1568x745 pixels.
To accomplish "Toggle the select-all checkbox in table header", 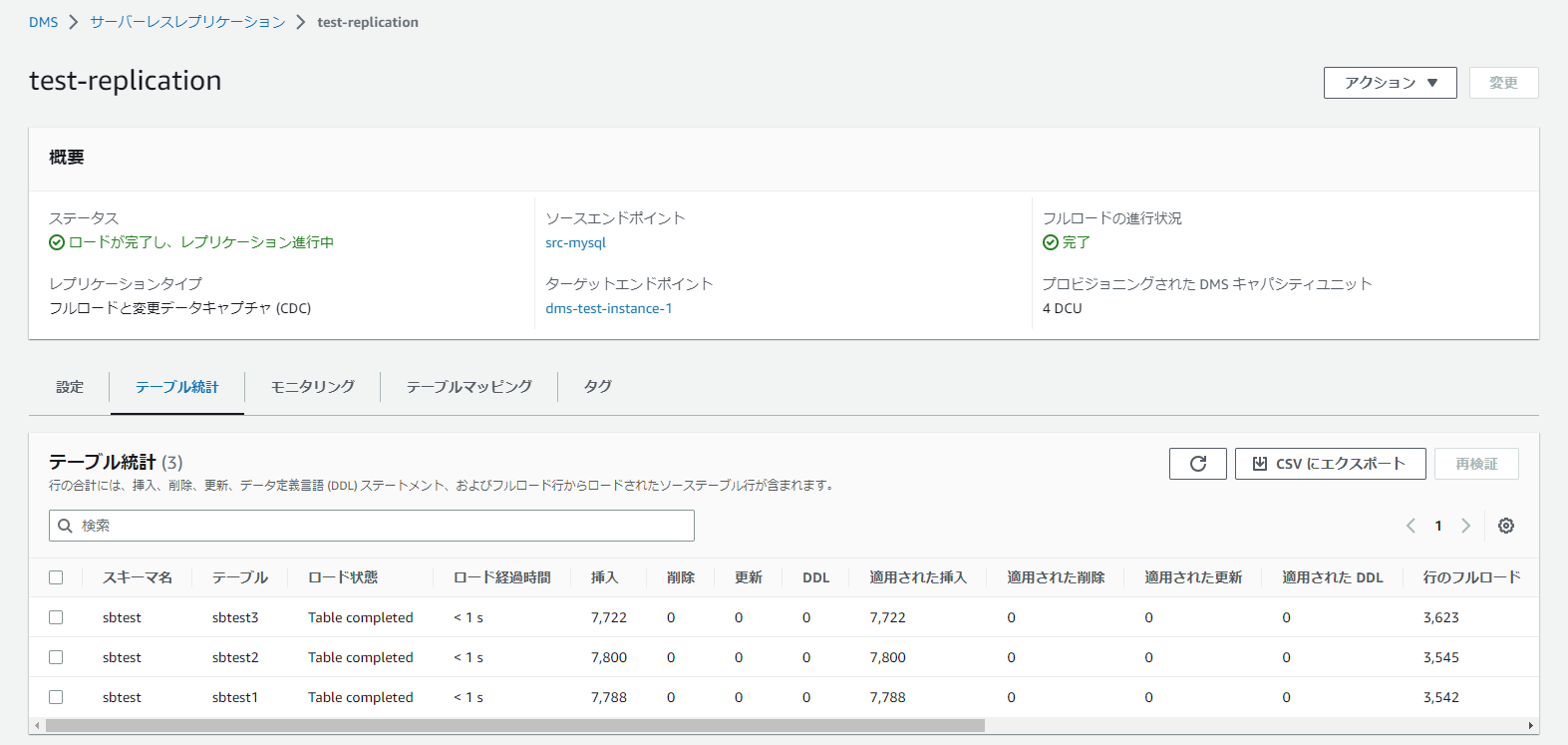I will pos(56,577).
